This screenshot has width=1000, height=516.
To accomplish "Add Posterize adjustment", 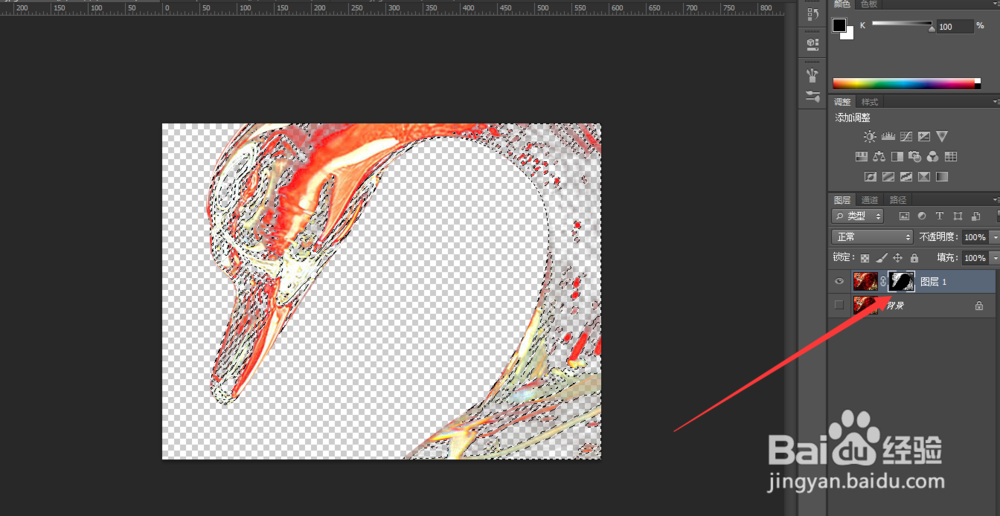I will (x=888, y=177).
